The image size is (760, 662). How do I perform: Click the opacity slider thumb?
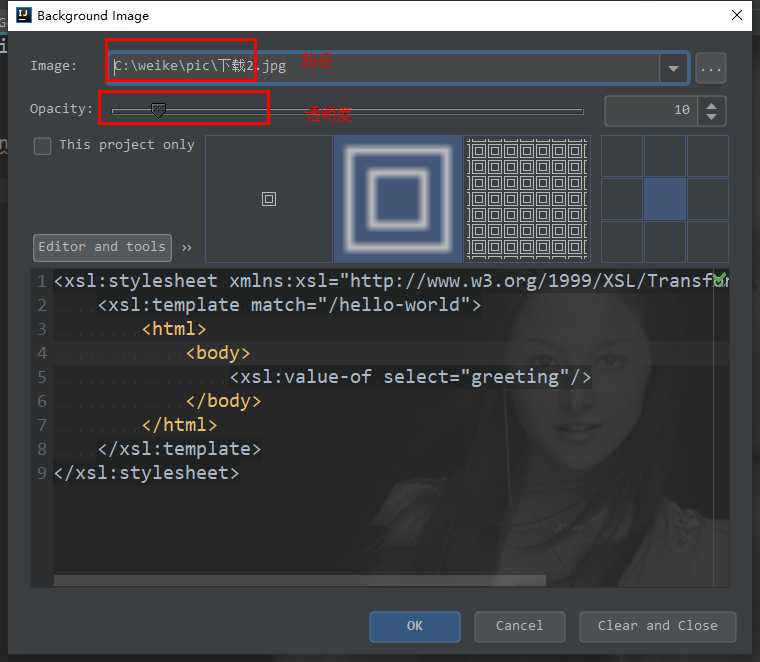coord(158,110)
